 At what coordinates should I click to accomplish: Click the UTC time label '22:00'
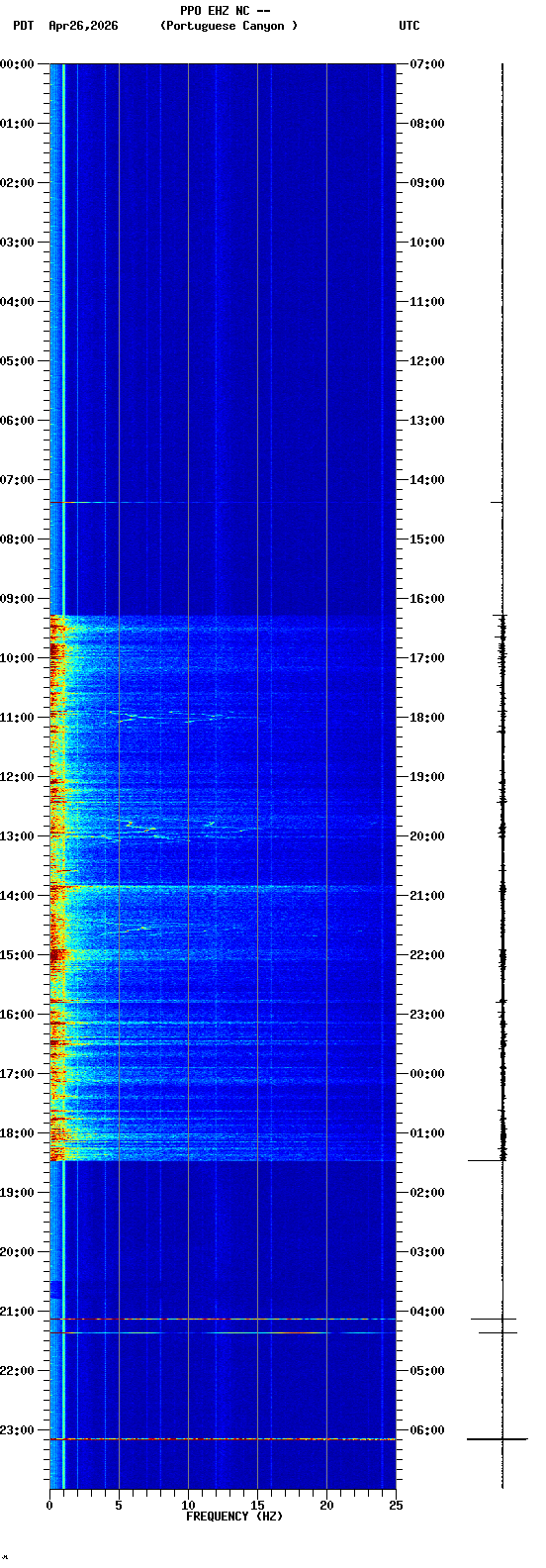click(427, 955)
